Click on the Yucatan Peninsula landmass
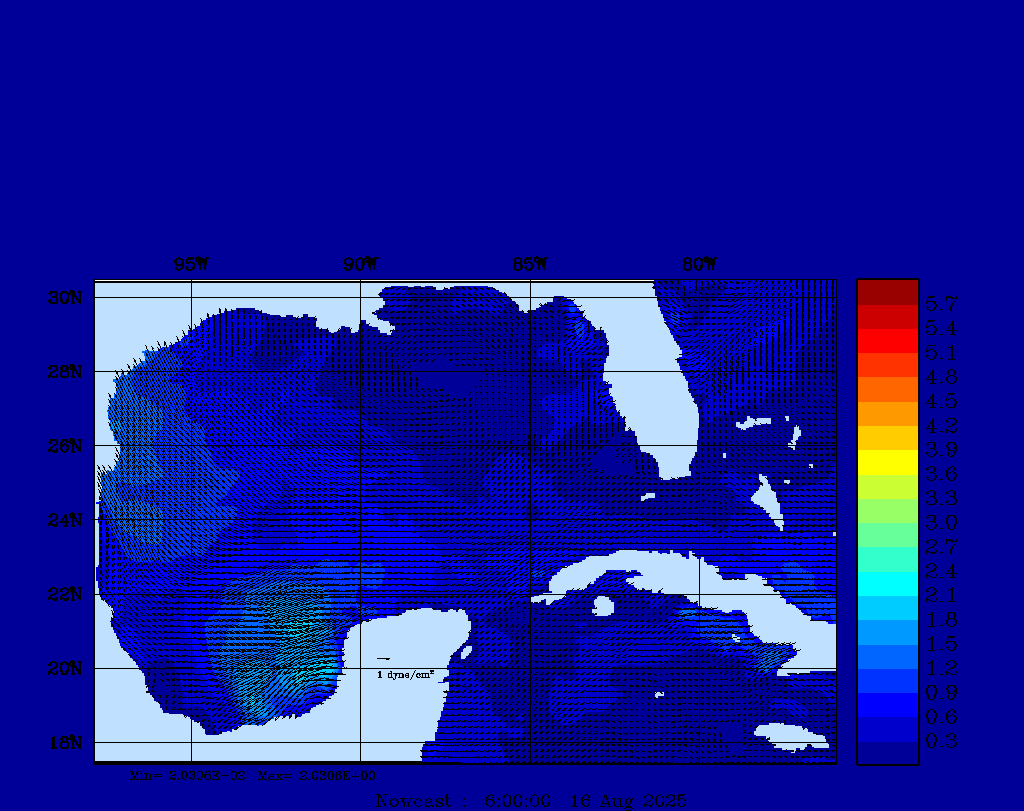The width and height of the screenshot is (1024, 811). 410,650
